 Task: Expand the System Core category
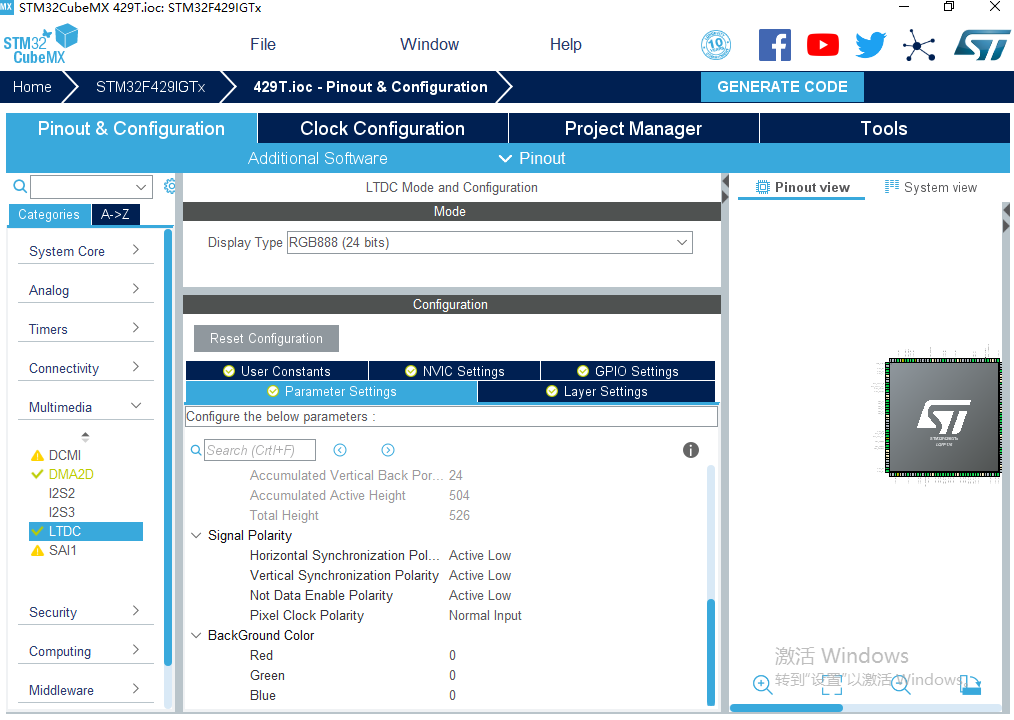point(85,251)
